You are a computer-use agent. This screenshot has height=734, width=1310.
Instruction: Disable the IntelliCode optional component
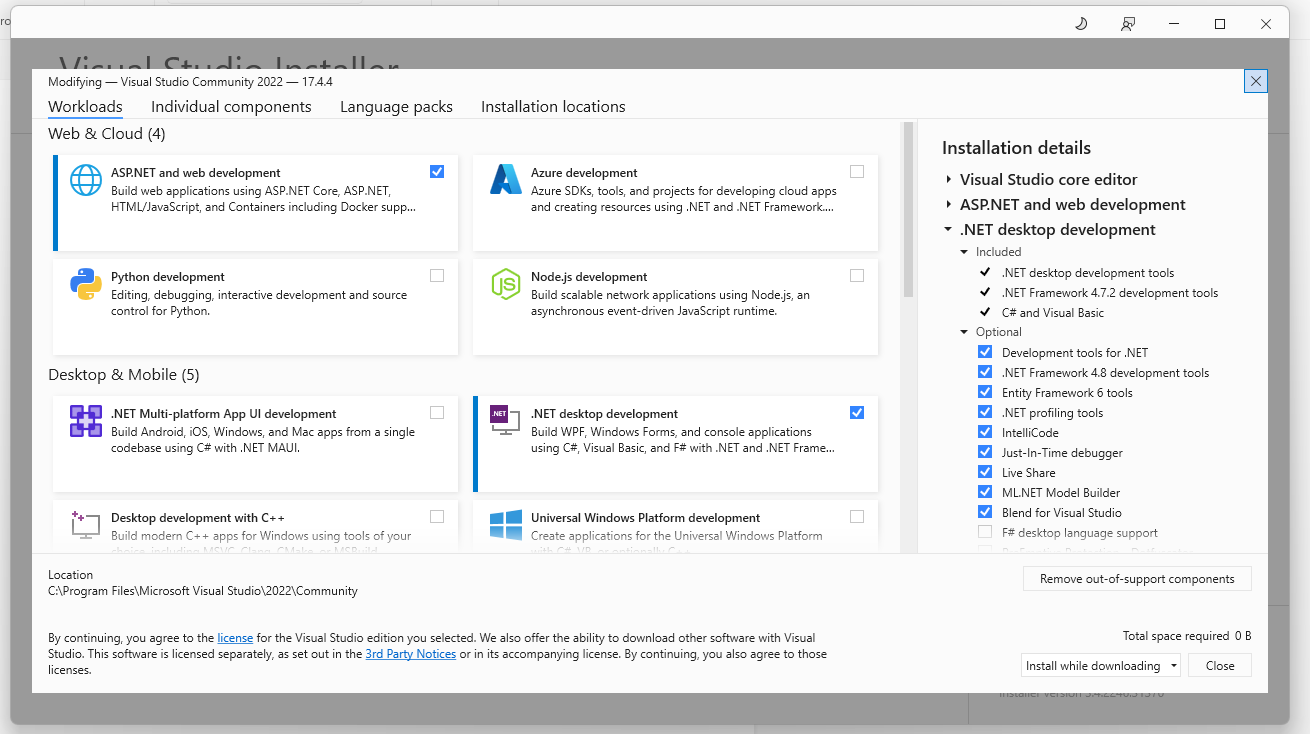pyautogui.click(x=985, y=432)
